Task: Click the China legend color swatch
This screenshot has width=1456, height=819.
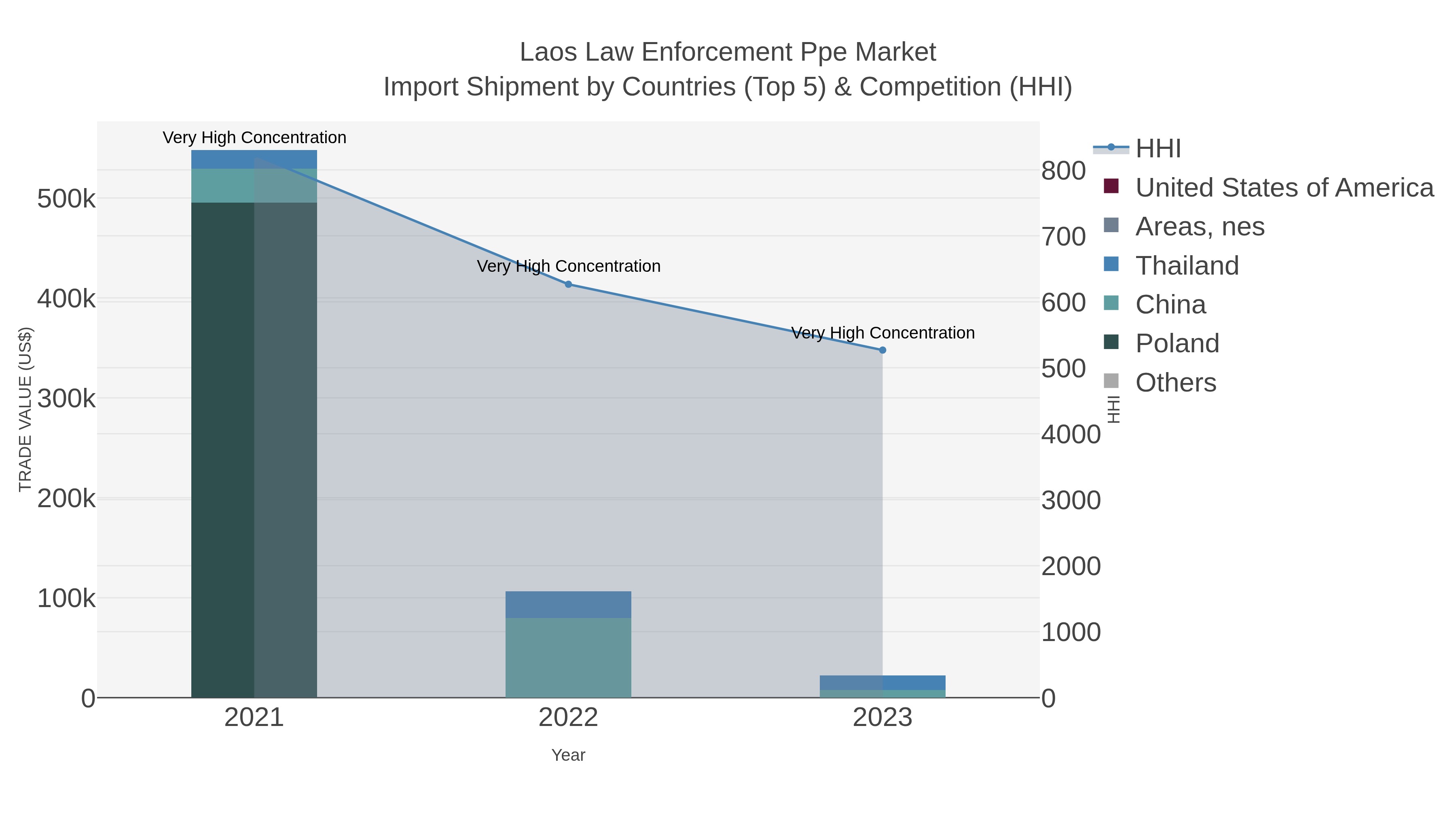Action: 1111,303
